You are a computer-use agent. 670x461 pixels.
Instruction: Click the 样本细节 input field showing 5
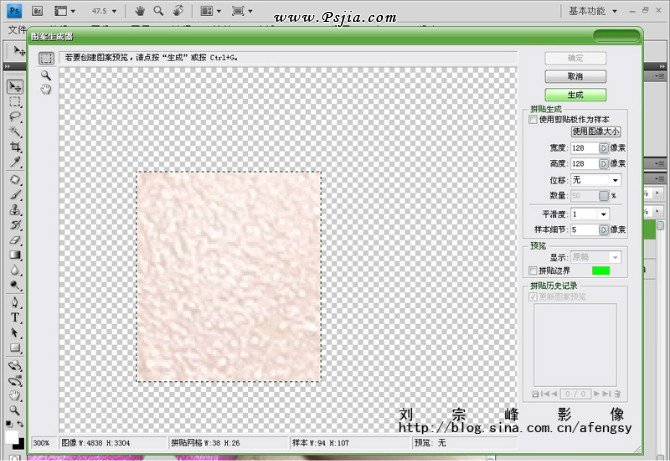585,230
